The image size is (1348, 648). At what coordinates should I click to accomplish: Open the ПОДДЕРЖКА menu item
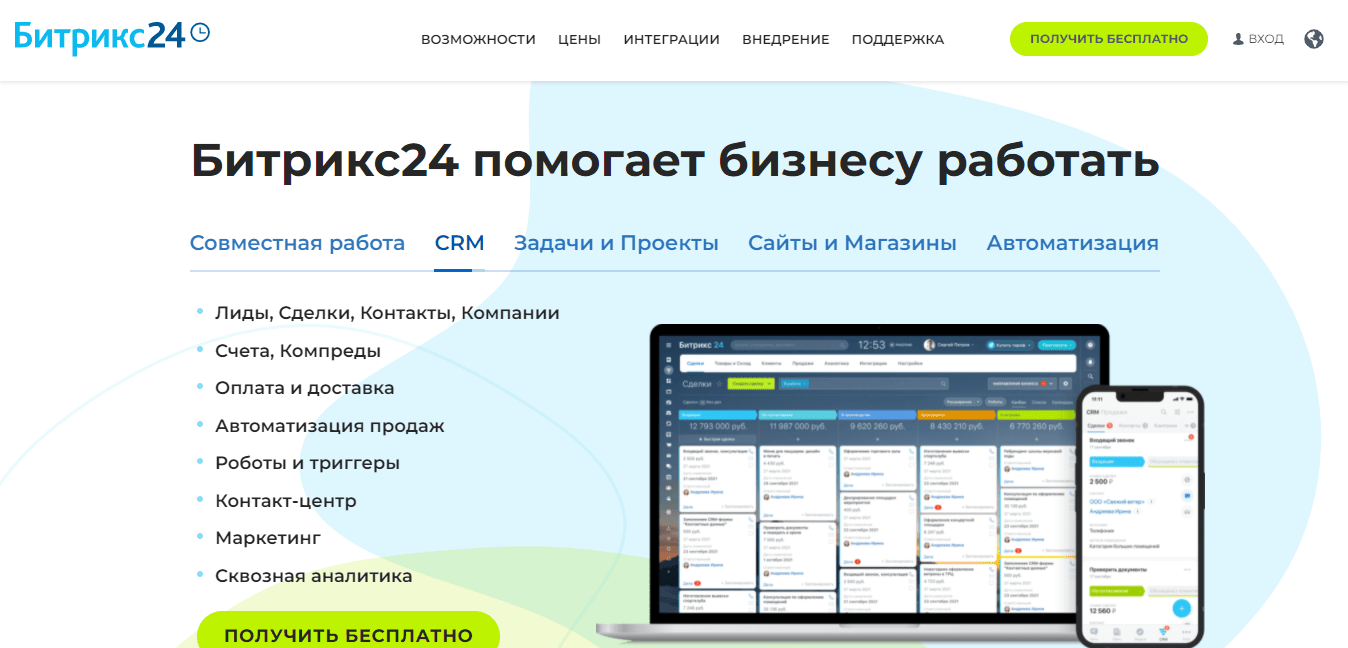coord(897,40)
